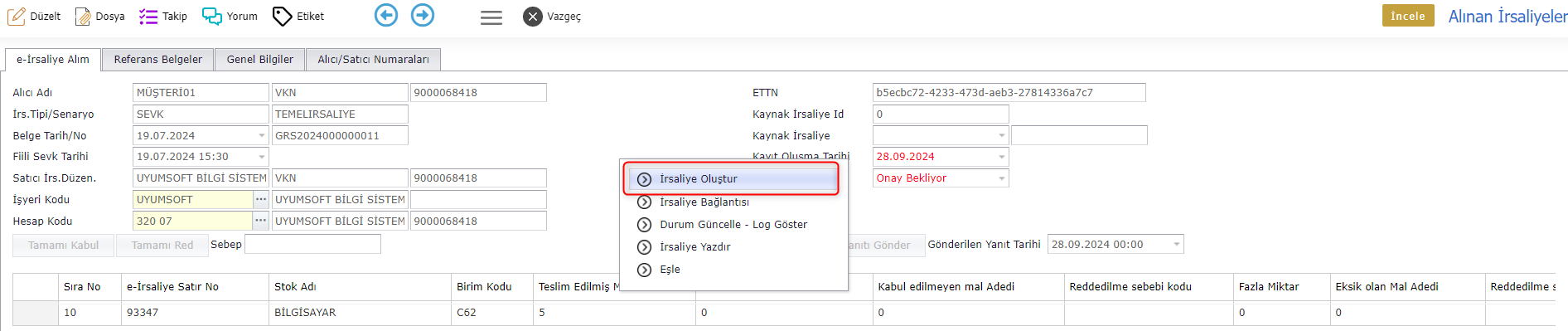
Task: Select row 10 via its row header
Action: point(36,313)
